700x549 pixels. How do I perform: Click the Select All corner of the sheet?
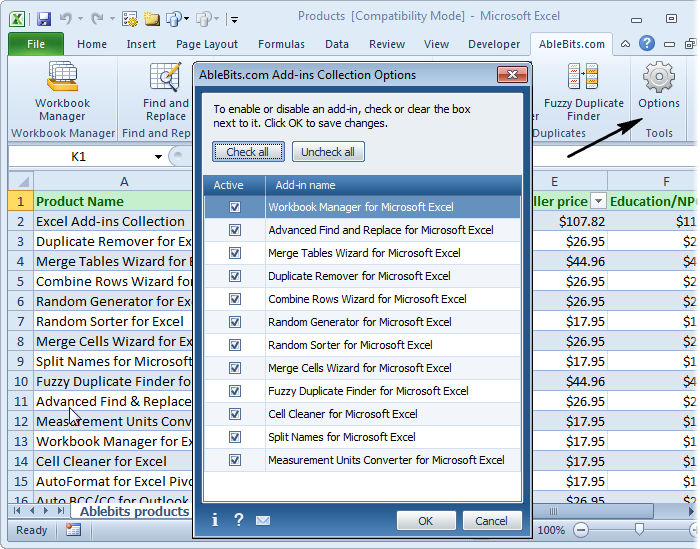(21, 181)
